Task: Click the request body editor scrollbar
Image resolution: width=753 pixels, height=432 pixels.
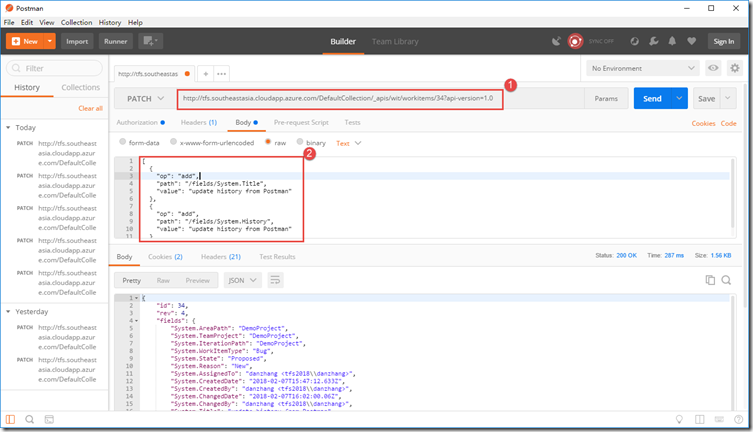Action: coord(733,193)
